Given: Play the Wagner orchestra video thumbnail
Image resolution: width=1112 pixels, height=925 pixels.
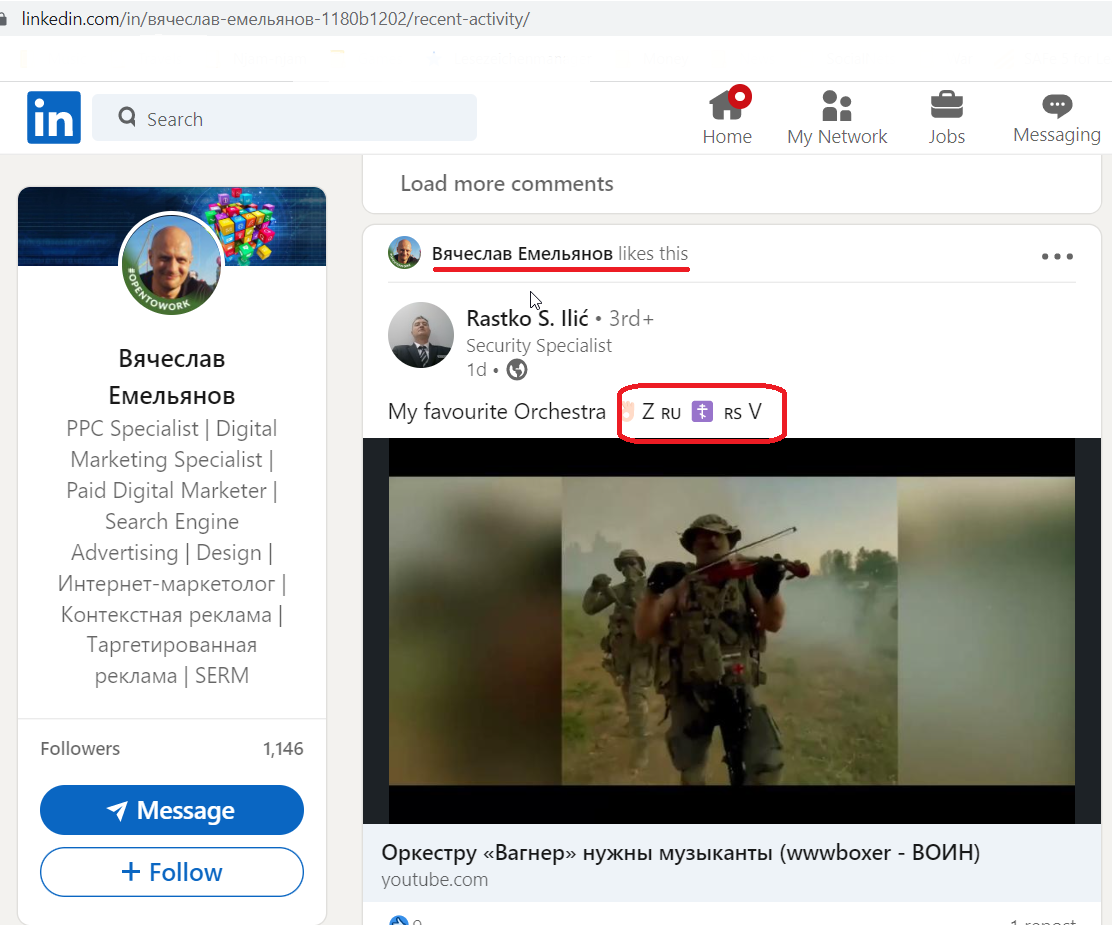Looking at the screenshot, I should (732, 631).
